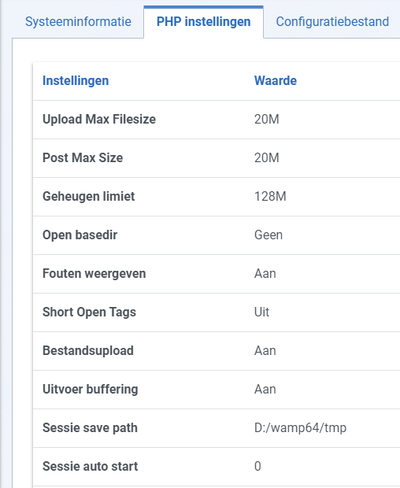The height and width of the screenshot is (488, 400).
Task: Select the PHP instellingen tab
Action: pos(204,22)
